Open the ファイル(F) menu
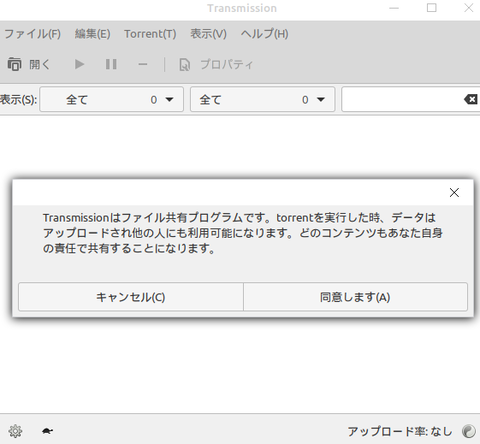Screen dimensions: 480x444 tap(32, 34)
